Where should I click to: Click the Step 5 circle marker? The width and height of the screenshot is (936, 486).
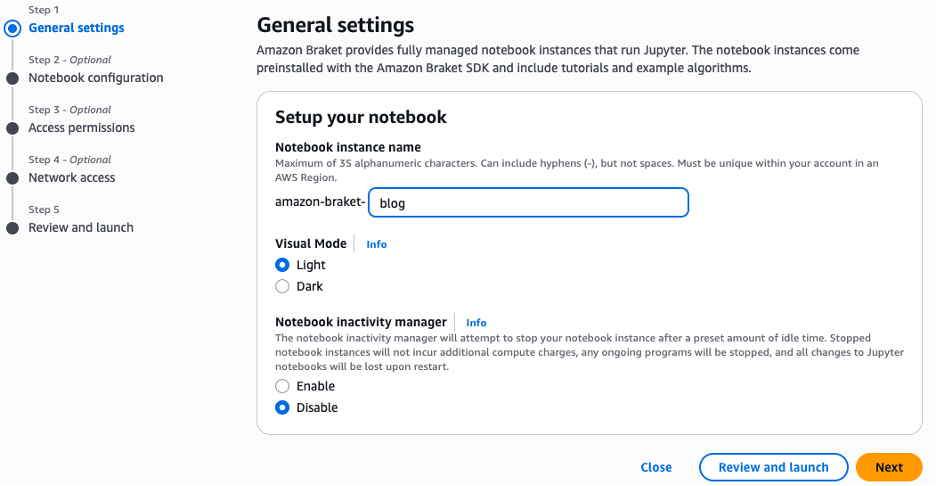(x=12, y=228)
